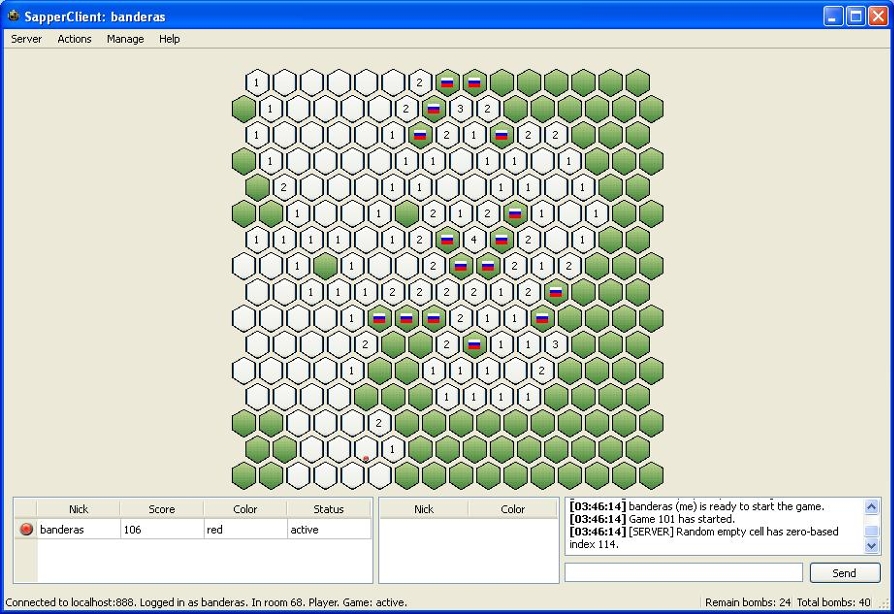894x614 pixels.
Task: Click the 'Game 101 has started' chat line
Action: (652, 519)
